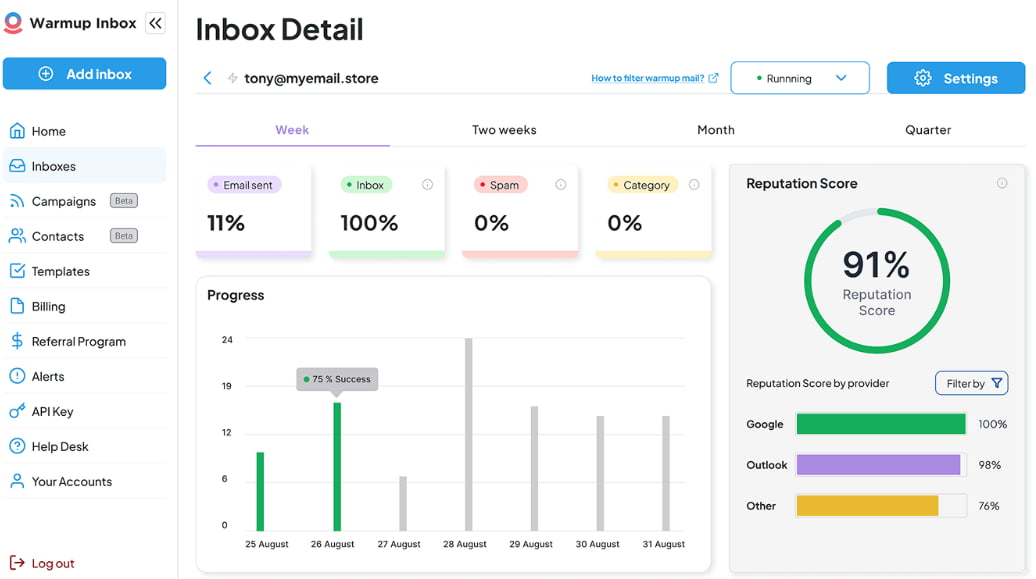Open the Help Desk page
Image resolution: width=1036 pixels, height=579 pixels.
pos(60,447)
